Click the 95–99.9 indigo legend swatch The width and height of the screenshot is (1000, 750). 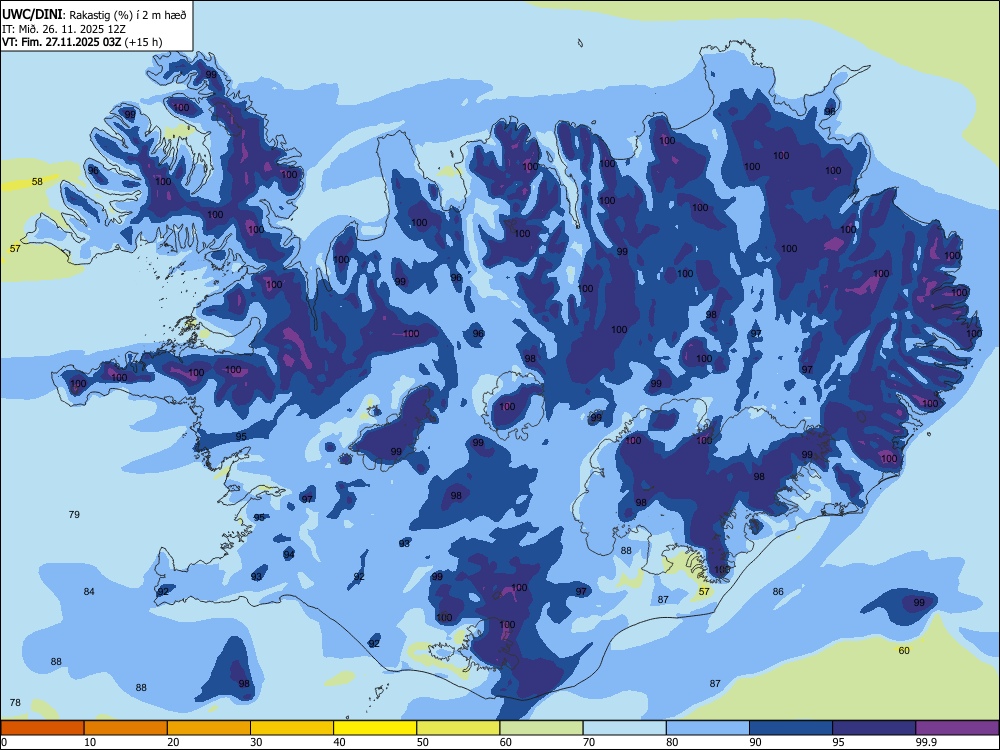click(x=874, y=728)
